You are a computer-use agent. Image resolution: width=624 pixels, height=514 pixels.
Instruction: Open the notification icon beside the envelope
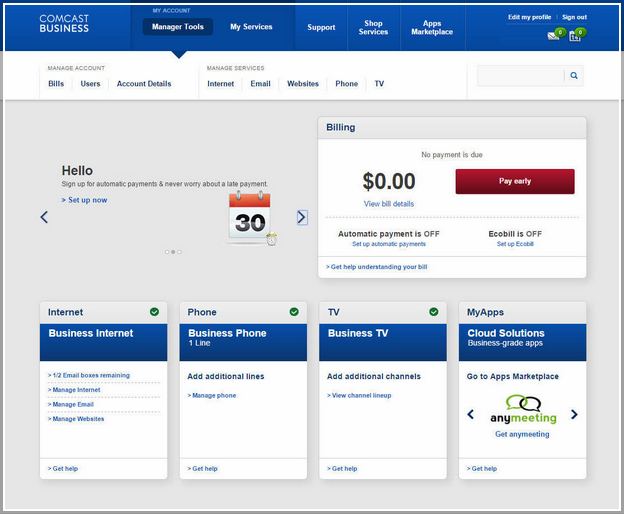[x=575, y=36]
